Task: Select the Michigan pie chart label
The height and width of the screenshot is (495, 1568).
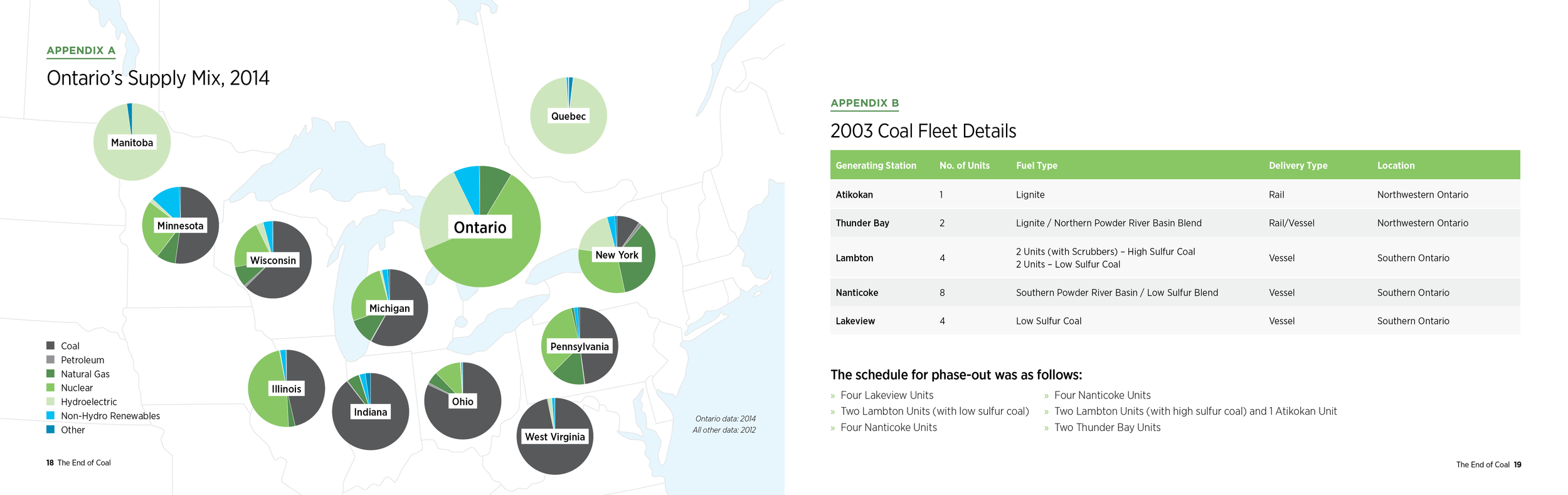Action: 389,308
